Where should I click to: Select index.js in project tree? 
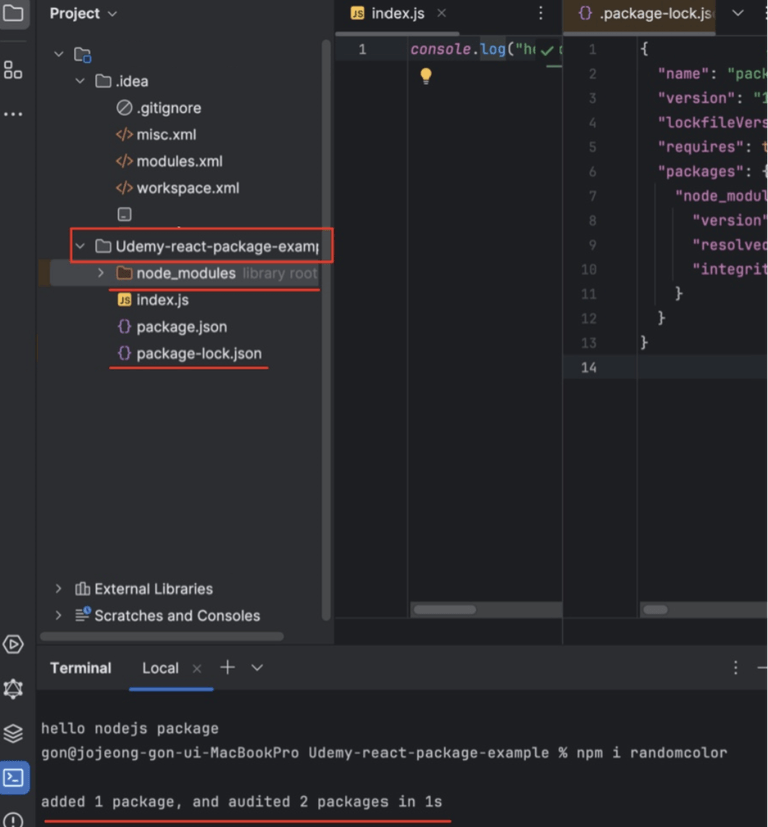click(x=162, y=300)
